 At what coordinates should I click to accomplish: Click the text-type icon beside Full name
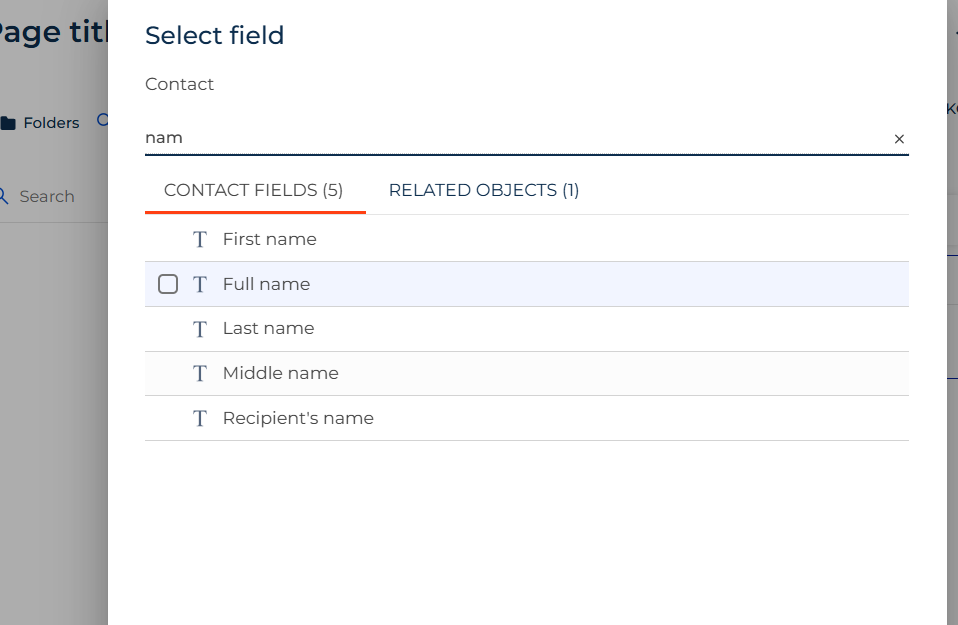pyautogui.click(x=200, y=284)
